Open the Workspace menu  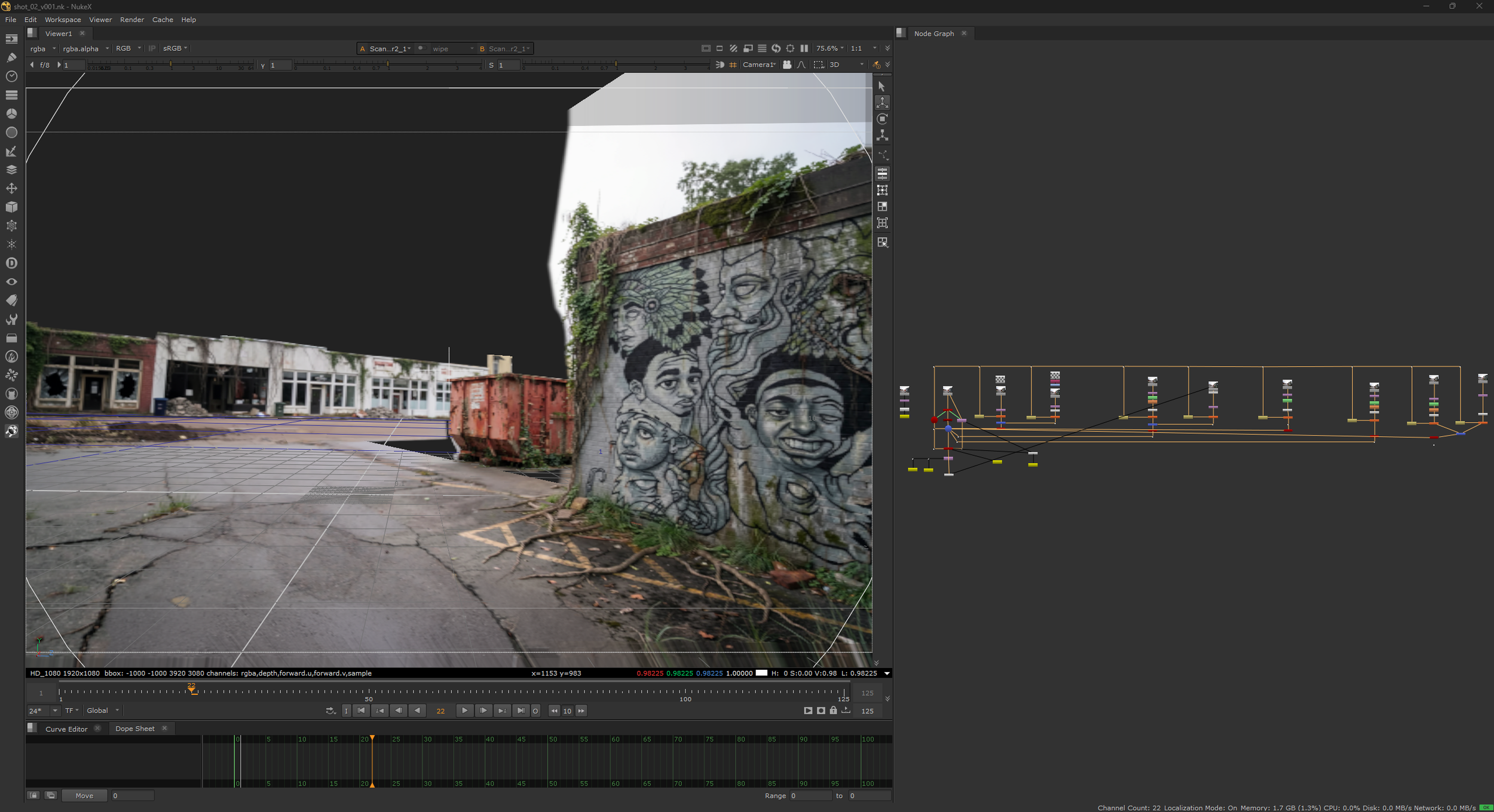pyautogui.click(x=63, y=20)
